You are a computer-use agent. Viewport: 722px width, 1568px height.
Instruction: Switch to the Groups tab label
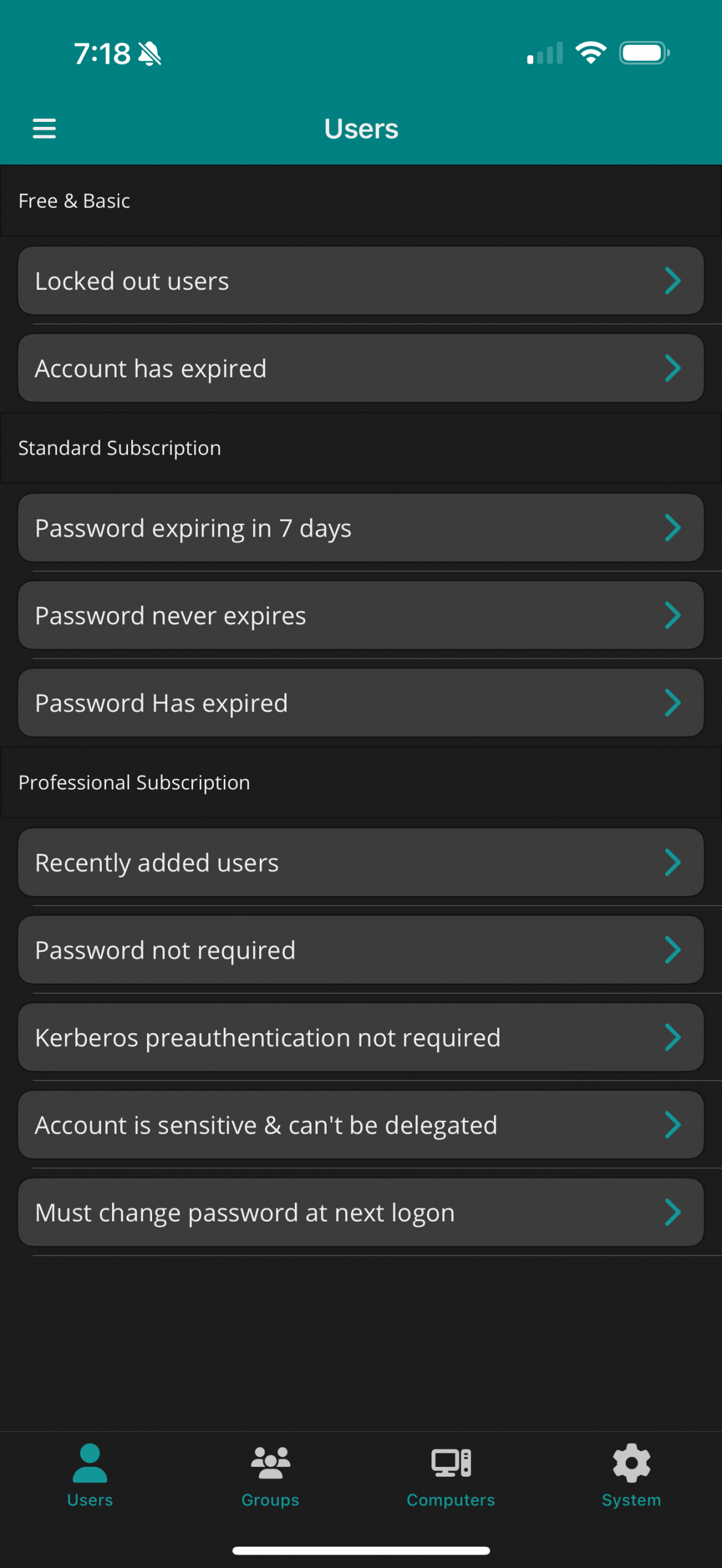270,1500
